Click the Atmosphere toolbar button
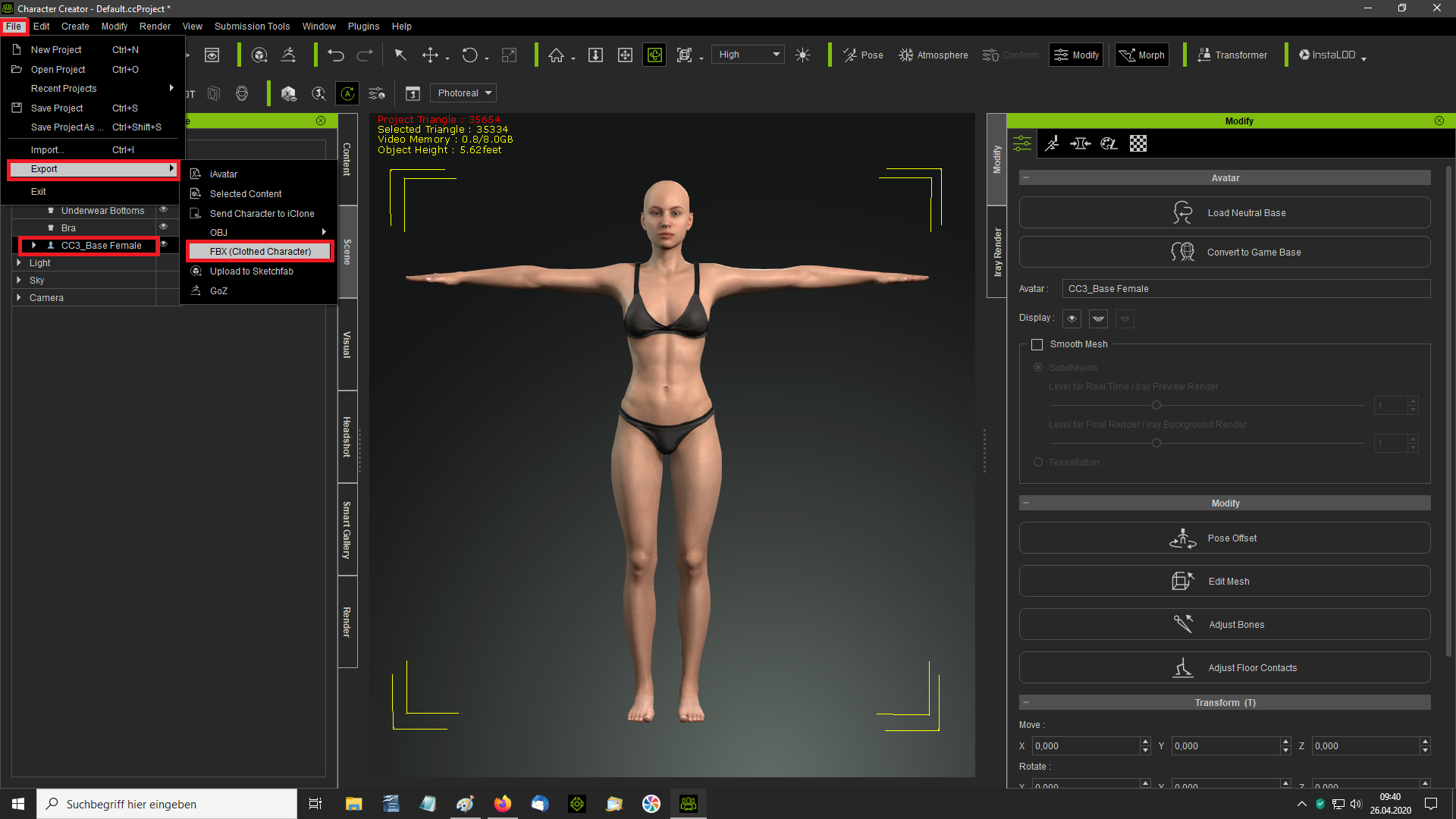The image size is (1456, 819). 934,55
